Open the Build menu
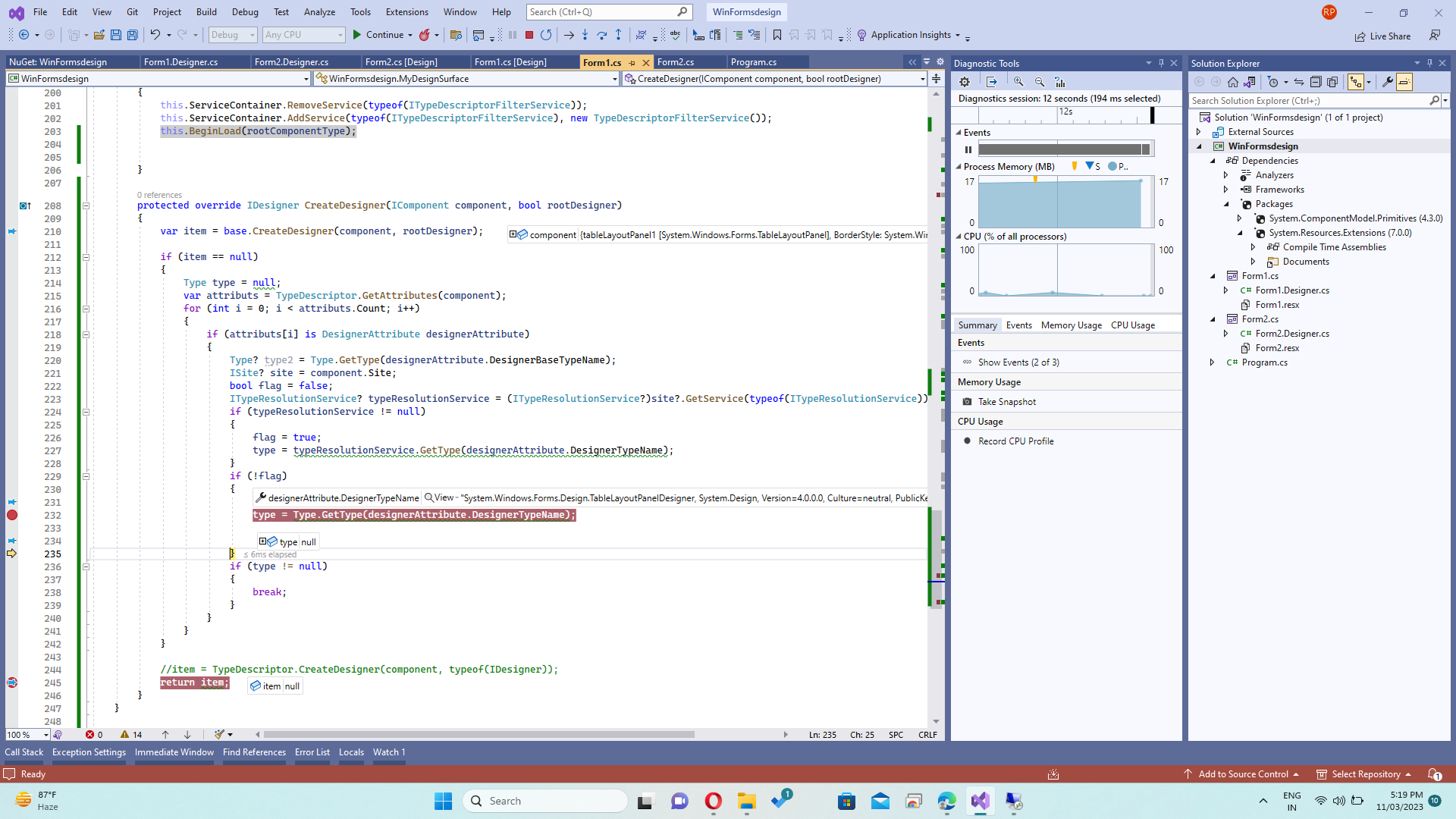 click(x=206, y=12)
